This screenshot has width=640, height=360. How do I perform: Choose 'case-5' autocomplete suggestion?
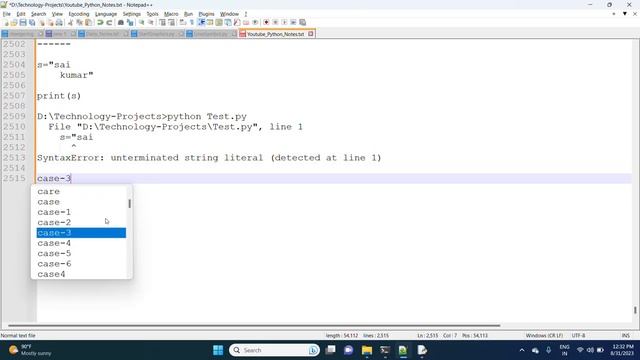pos(54,253)
